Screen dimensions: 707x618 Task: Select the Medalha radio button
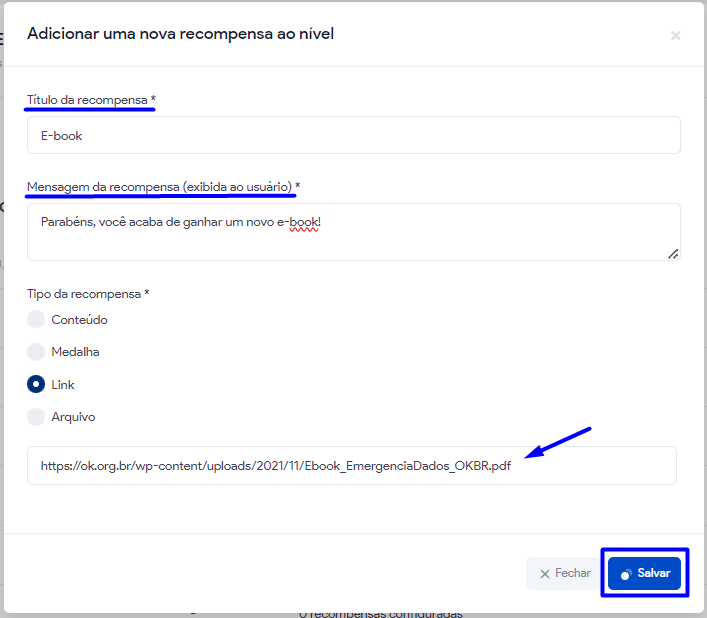[x=36, y=352]
